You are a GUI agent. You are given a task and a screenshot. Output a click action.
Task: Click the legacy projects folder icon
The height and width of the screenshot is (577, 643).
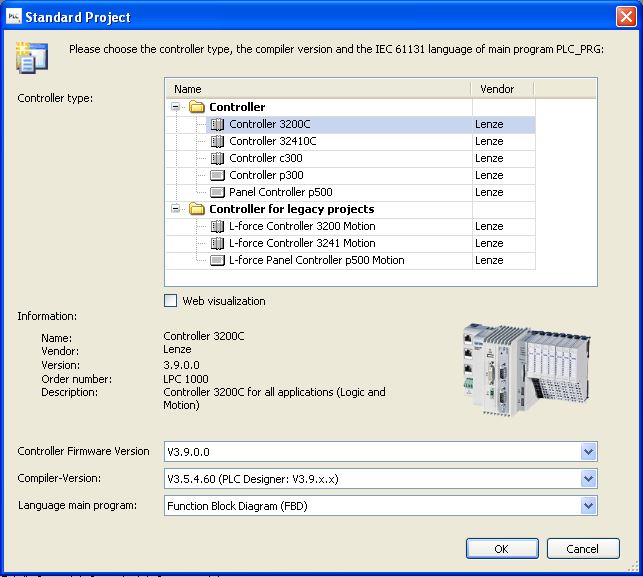pos(197,210)
